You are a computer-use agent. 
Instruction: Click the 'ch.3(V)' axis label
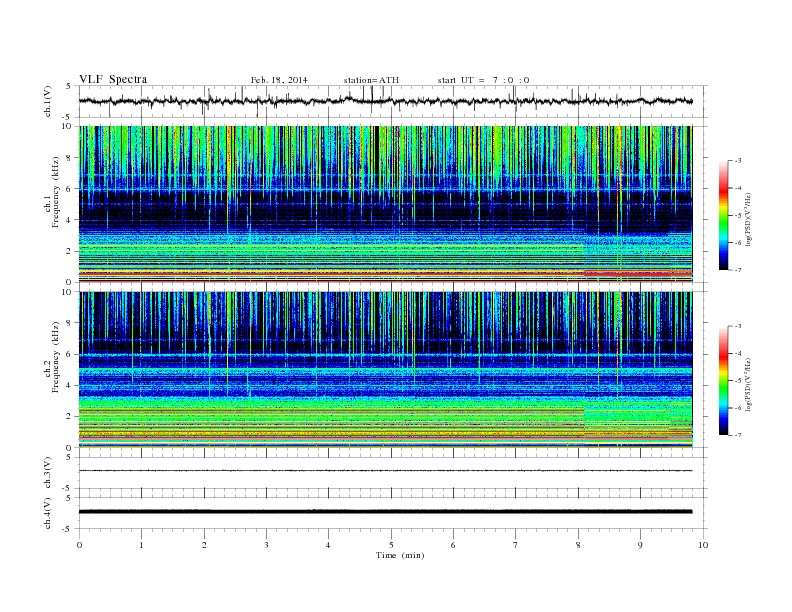click(47, 473)
